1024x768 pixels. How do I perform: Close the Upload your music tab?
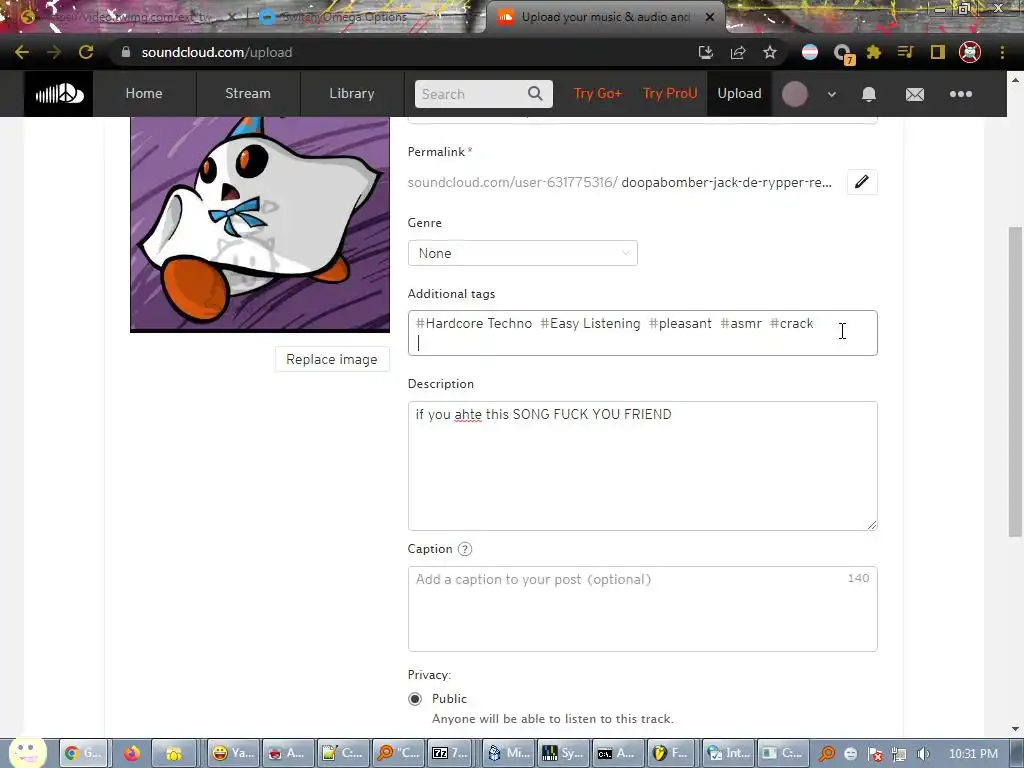pyautogui.click(x=710, y=17)
